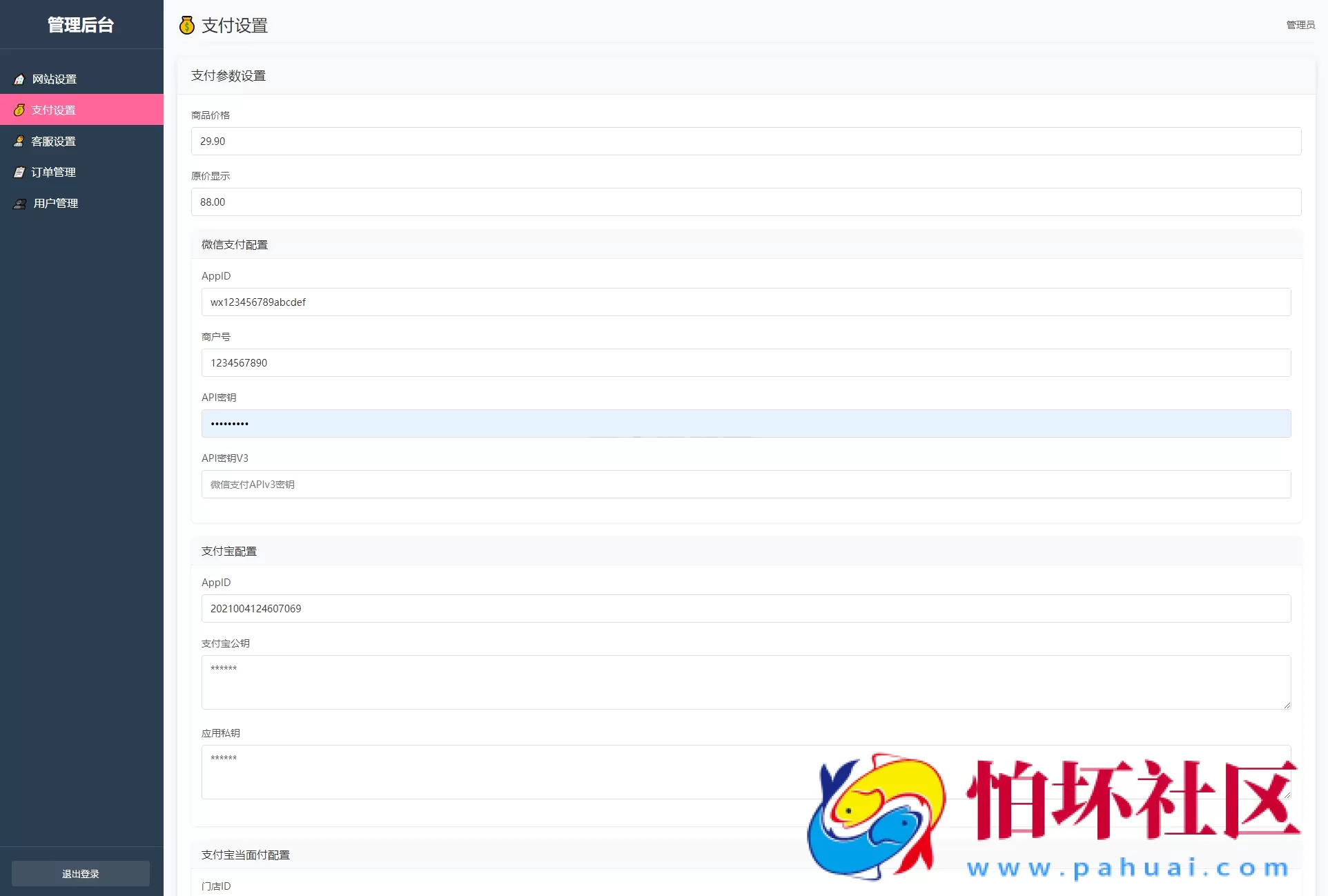Click the 原价显示 field showing 88.00
The width and height of the screenshot is (1328, 896).
745,202
